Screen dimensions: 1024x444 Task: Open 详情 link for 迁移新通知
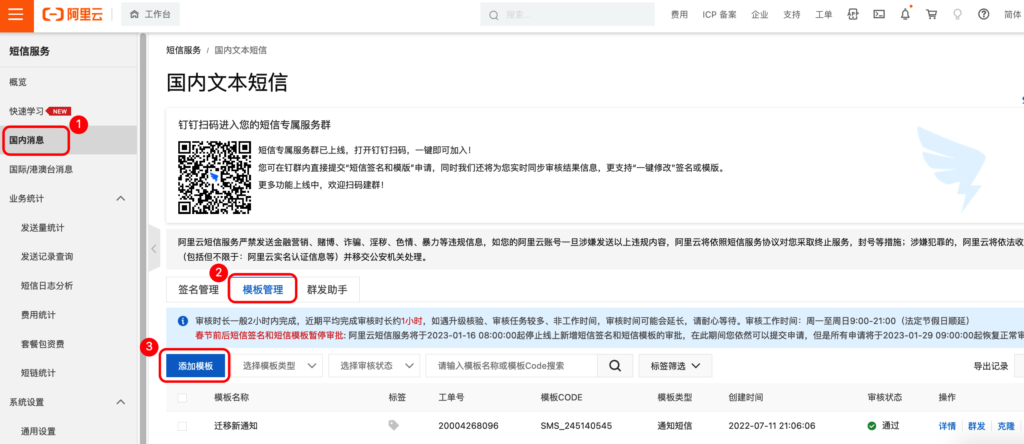tap(946, 425)
